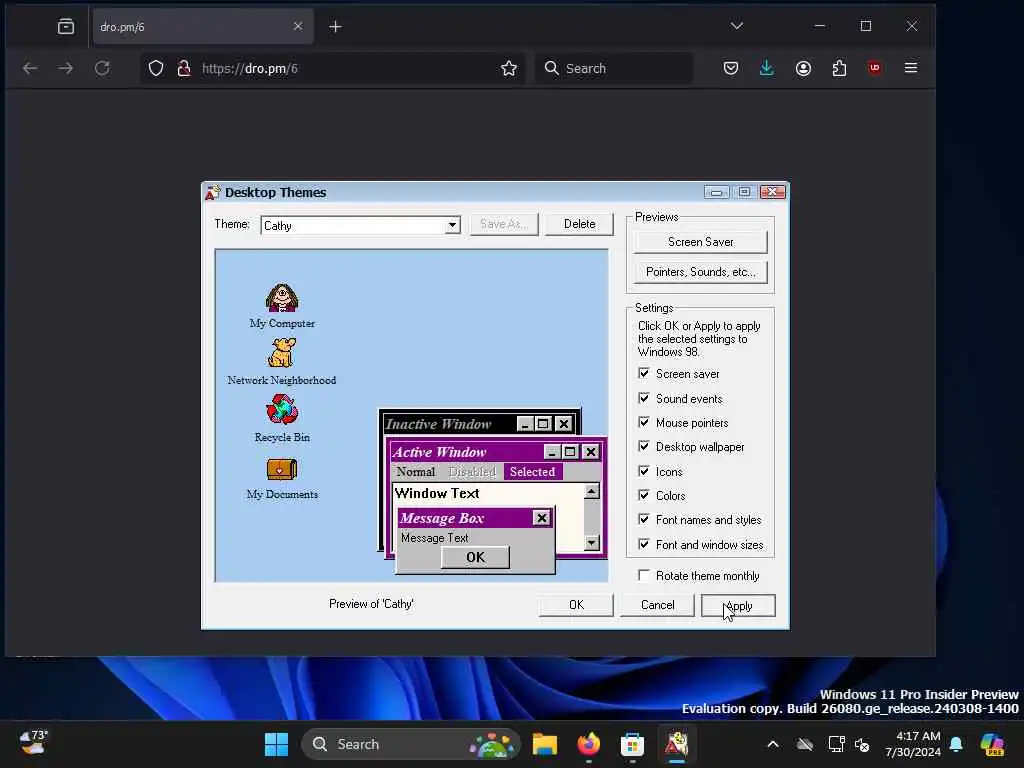Open the Windows Start menu
Viewport: 1024px width, 768px height.
pos(276,744)
